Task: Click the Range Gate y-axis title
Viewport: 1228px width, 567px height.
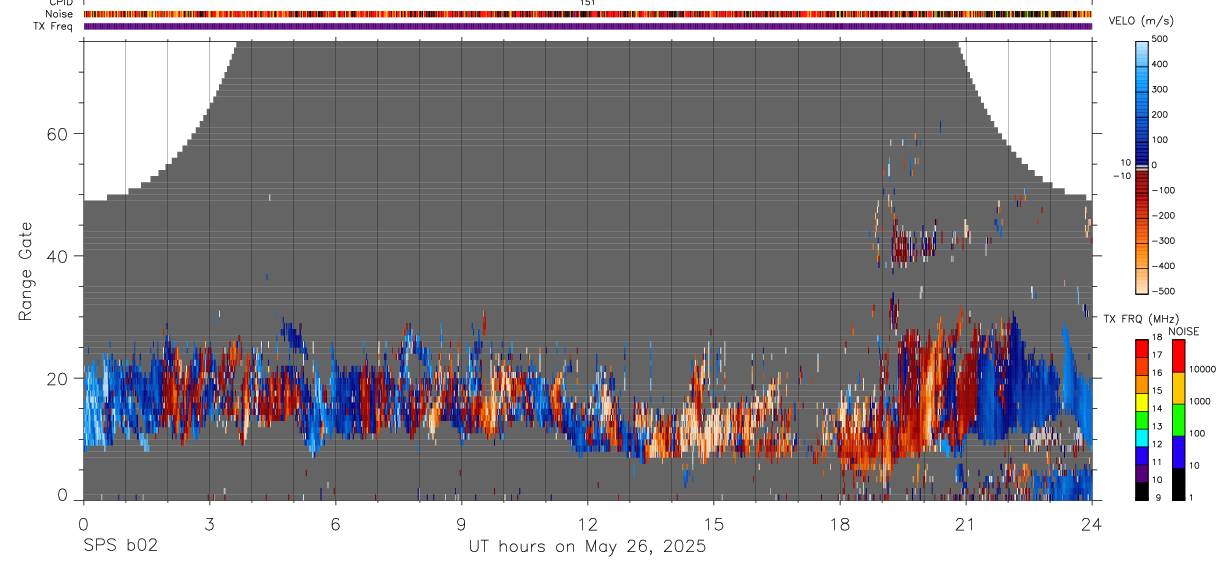Action: click(26, 272)
